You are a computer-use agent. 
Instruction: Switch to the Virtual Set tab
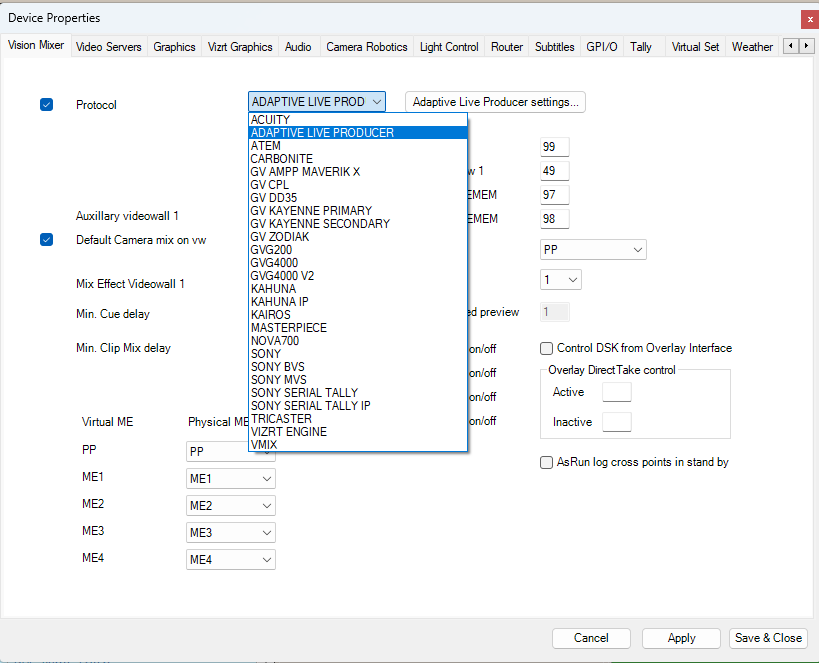click(x=695, y=47)
